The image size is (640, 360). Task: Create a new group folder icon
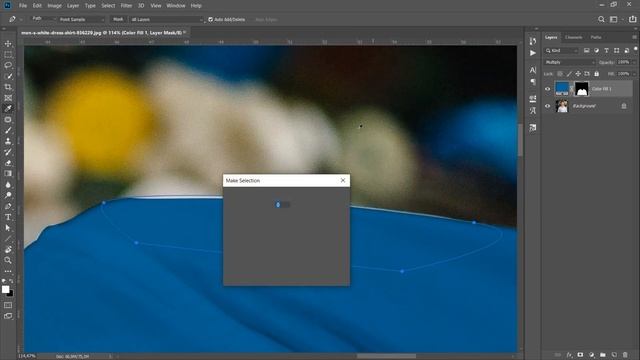coord(603,355)
